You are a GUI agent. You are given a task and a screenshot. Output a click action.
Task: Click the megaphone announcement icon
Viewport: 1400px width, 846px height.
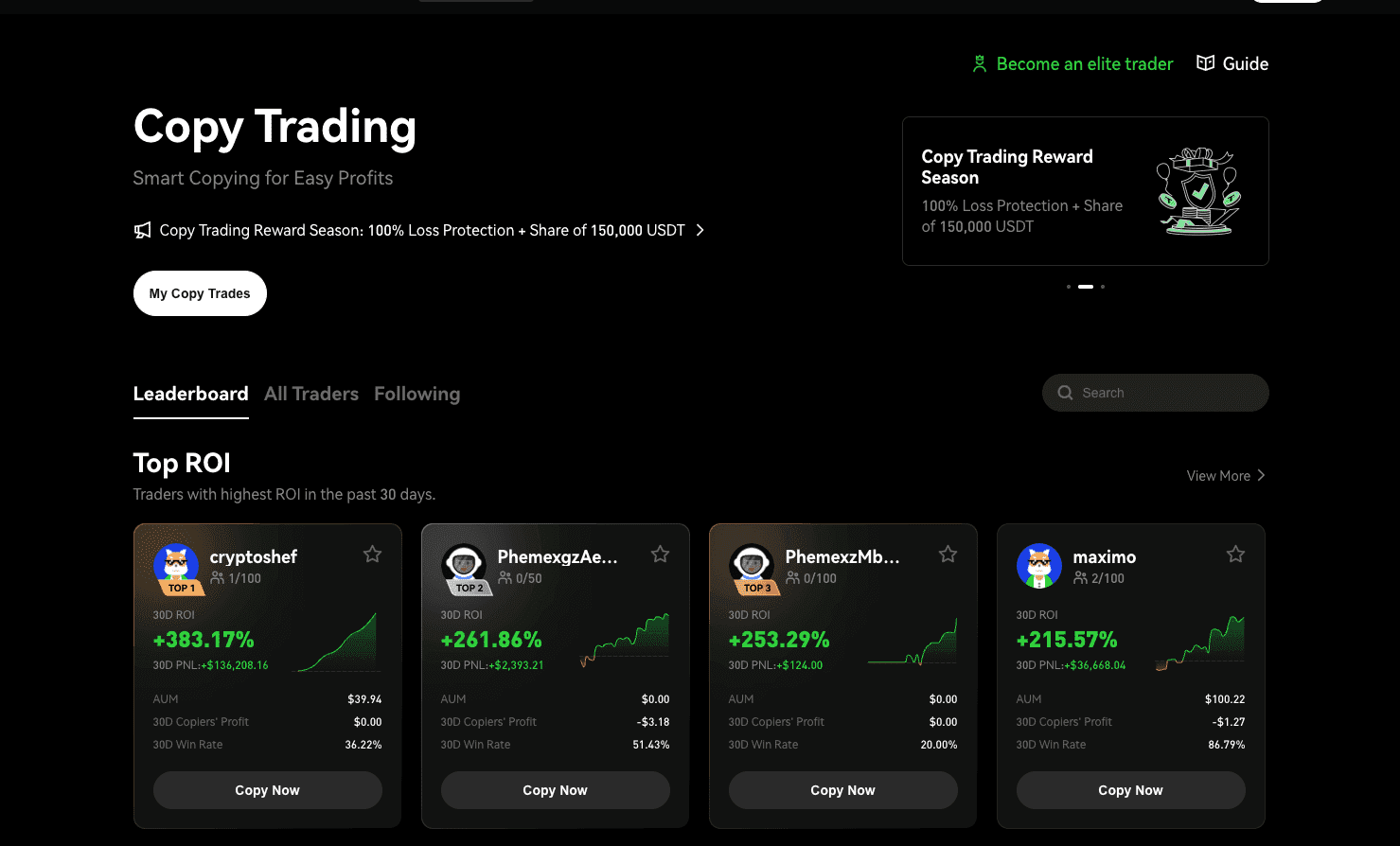(142, 229)
